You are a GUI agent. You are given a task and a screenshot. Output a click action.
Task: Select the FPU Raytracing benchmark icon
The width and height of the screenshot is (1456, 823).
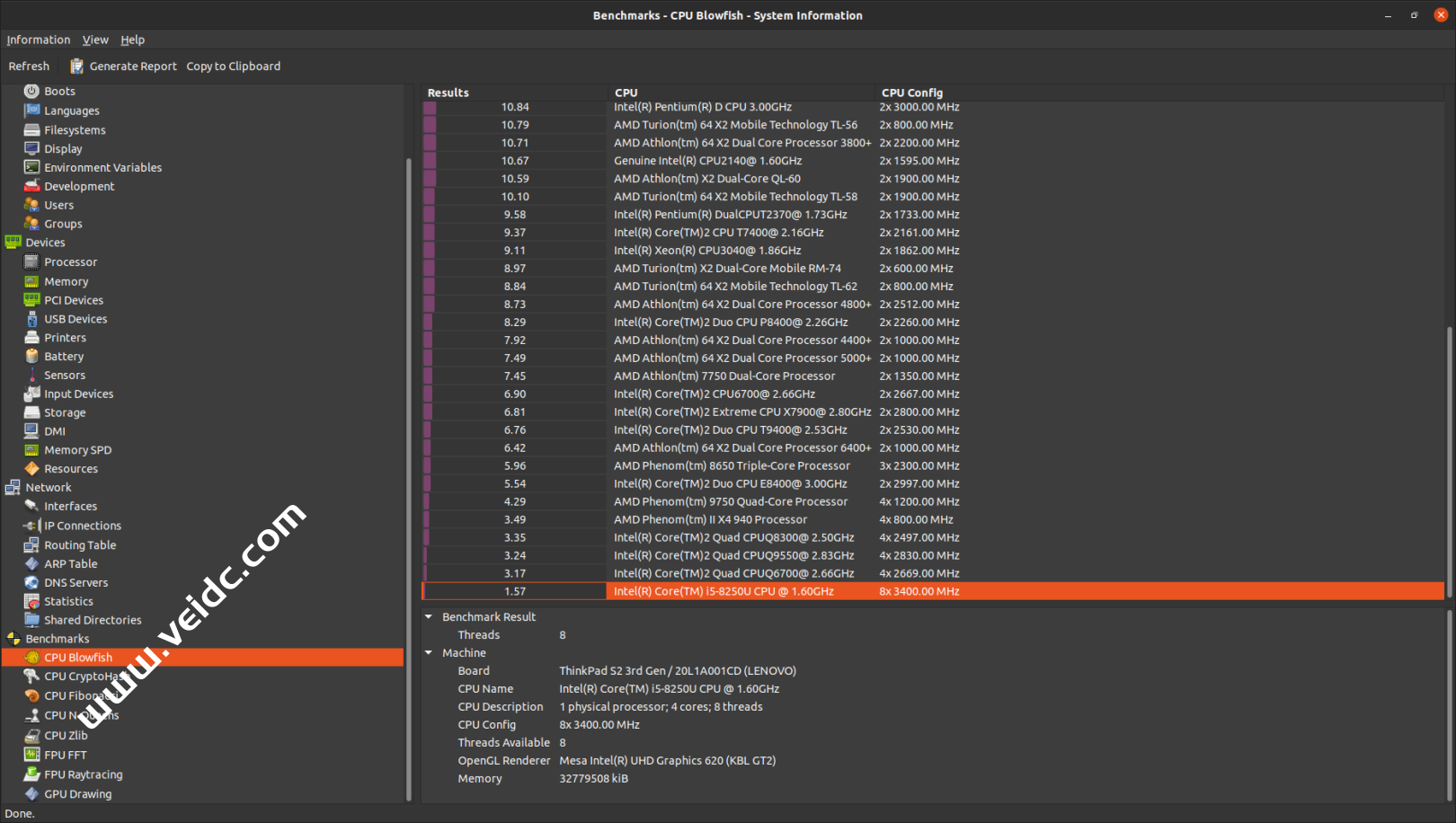31,774
